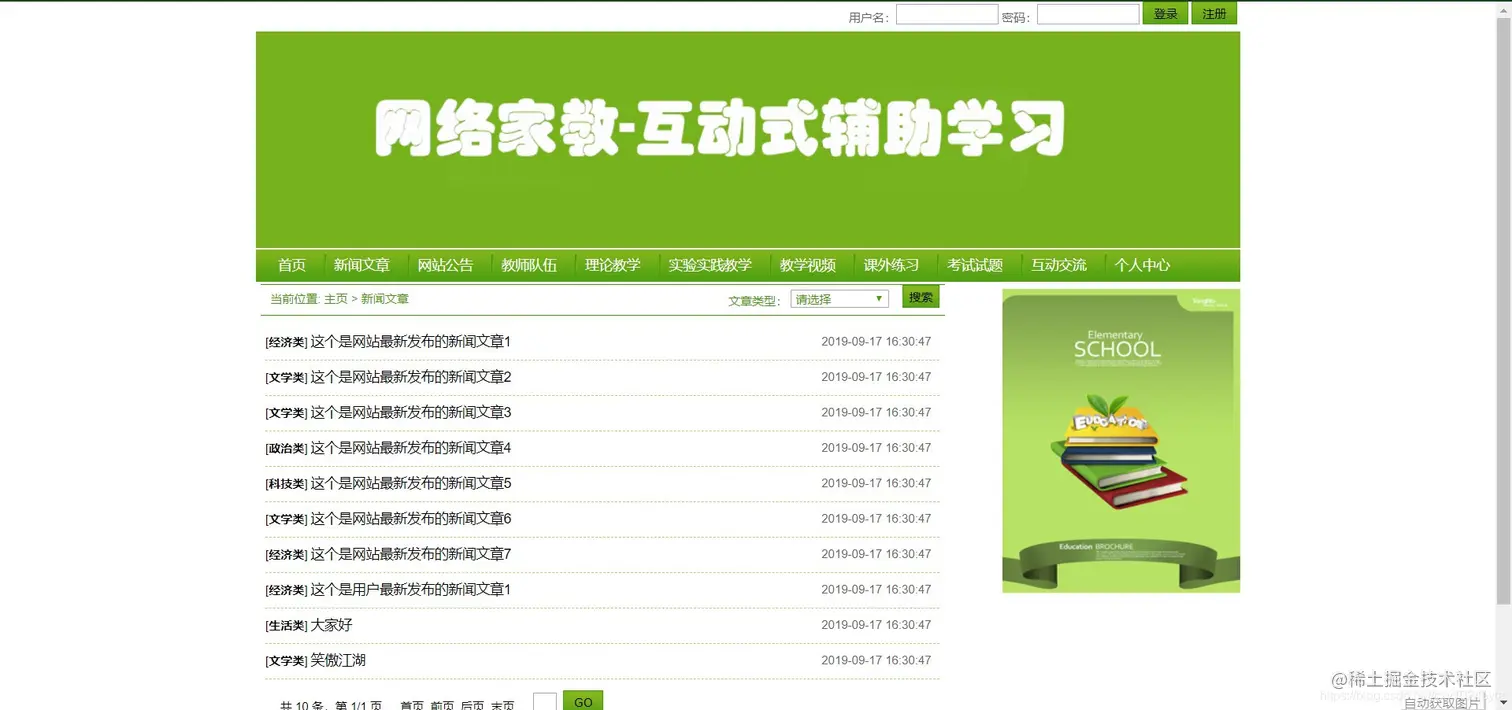Navigate to 考试试题 exam questions
This screenshot has height=710, width=1512.
pos(974,264)
